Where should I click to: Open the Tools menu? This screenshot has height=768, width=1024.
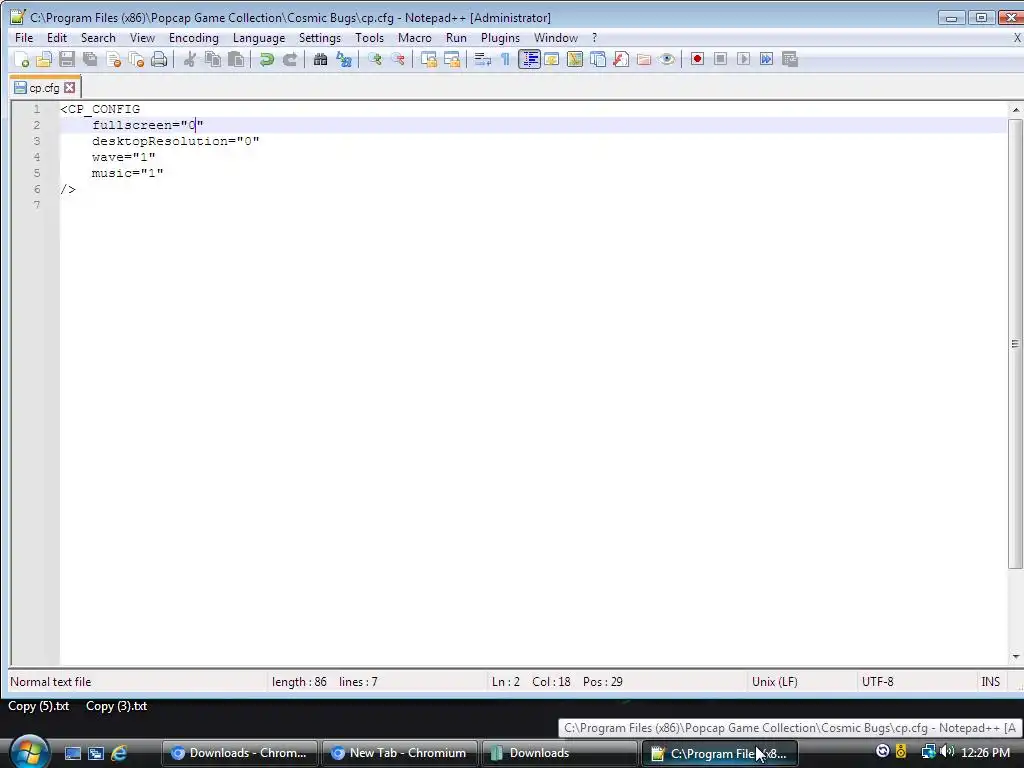tap(369, 38)
